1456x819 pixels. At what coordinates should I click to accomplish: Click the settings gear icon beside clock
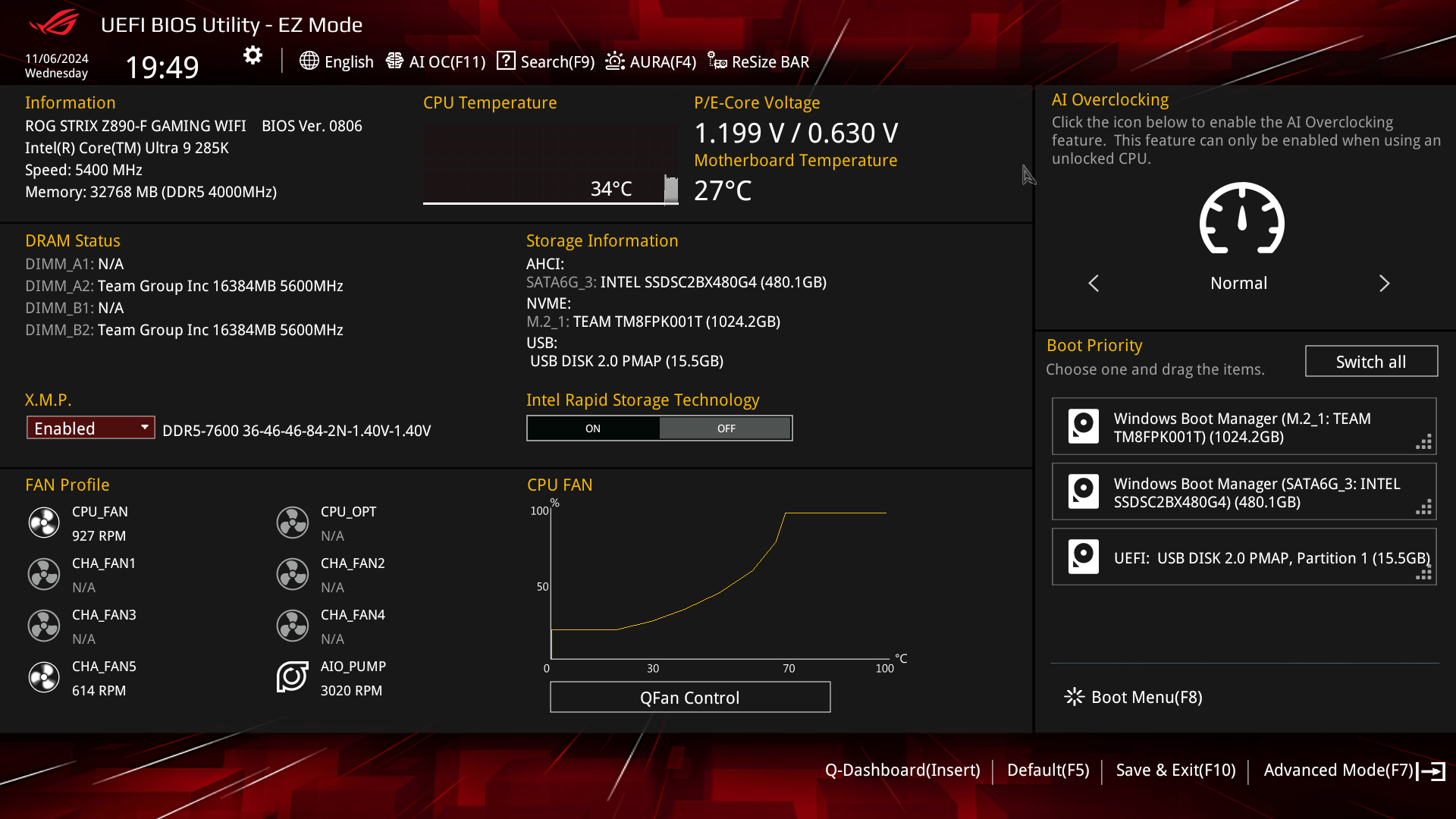point(253,55)
